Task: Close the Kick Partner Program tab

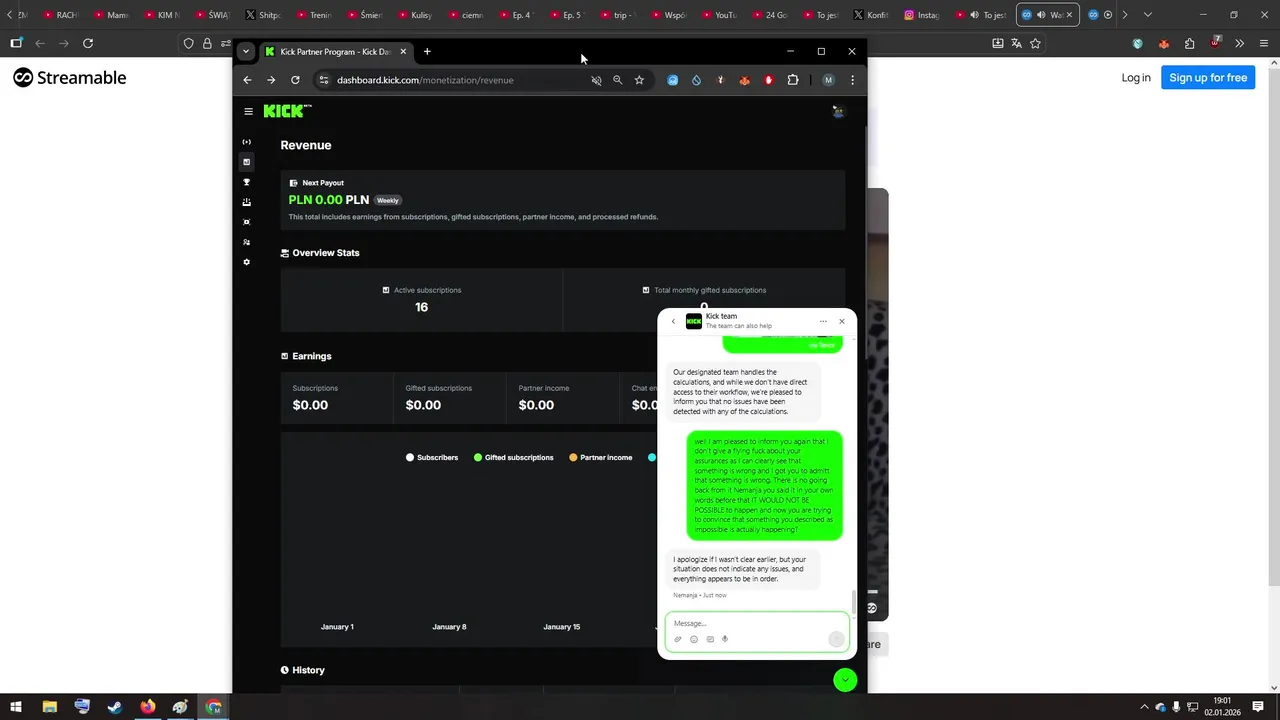Action: click(x=403, y=51)
